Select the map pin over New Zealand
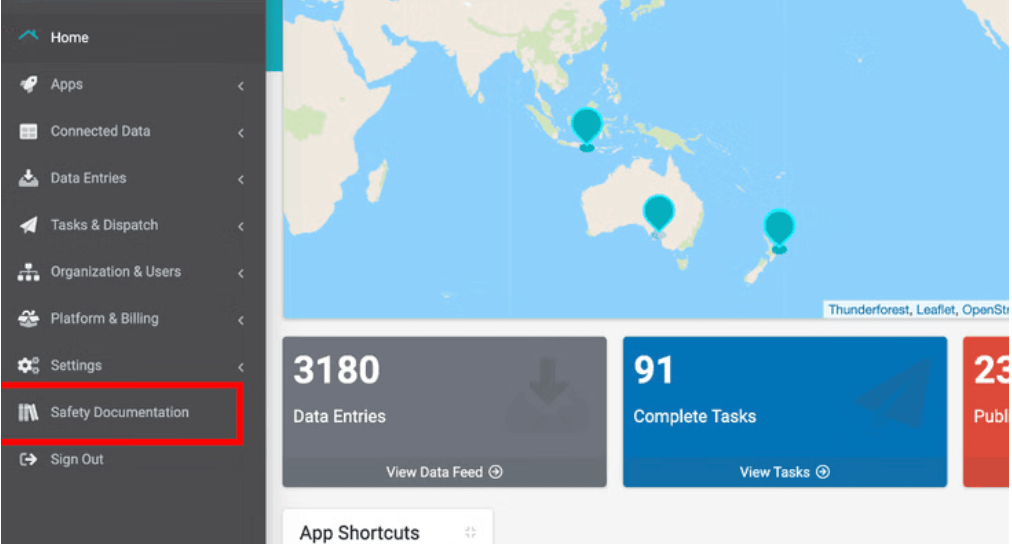The width and height of the screenshot is (1012, 544). (779, 227)
